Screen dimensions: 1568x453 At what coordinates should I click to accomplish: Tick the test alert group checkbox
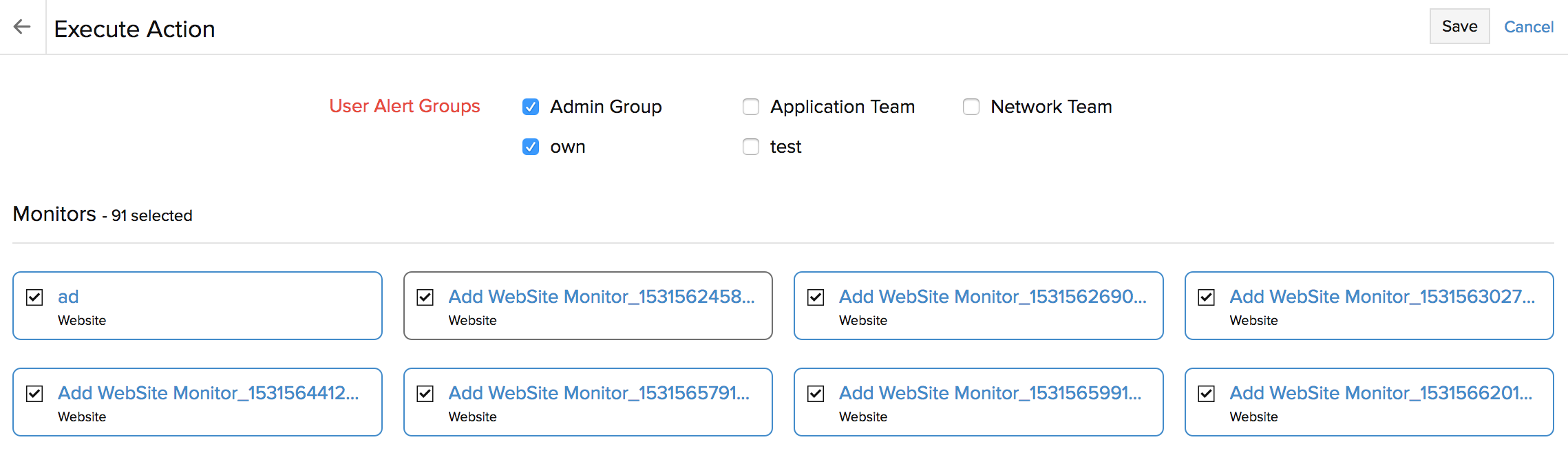750,147
